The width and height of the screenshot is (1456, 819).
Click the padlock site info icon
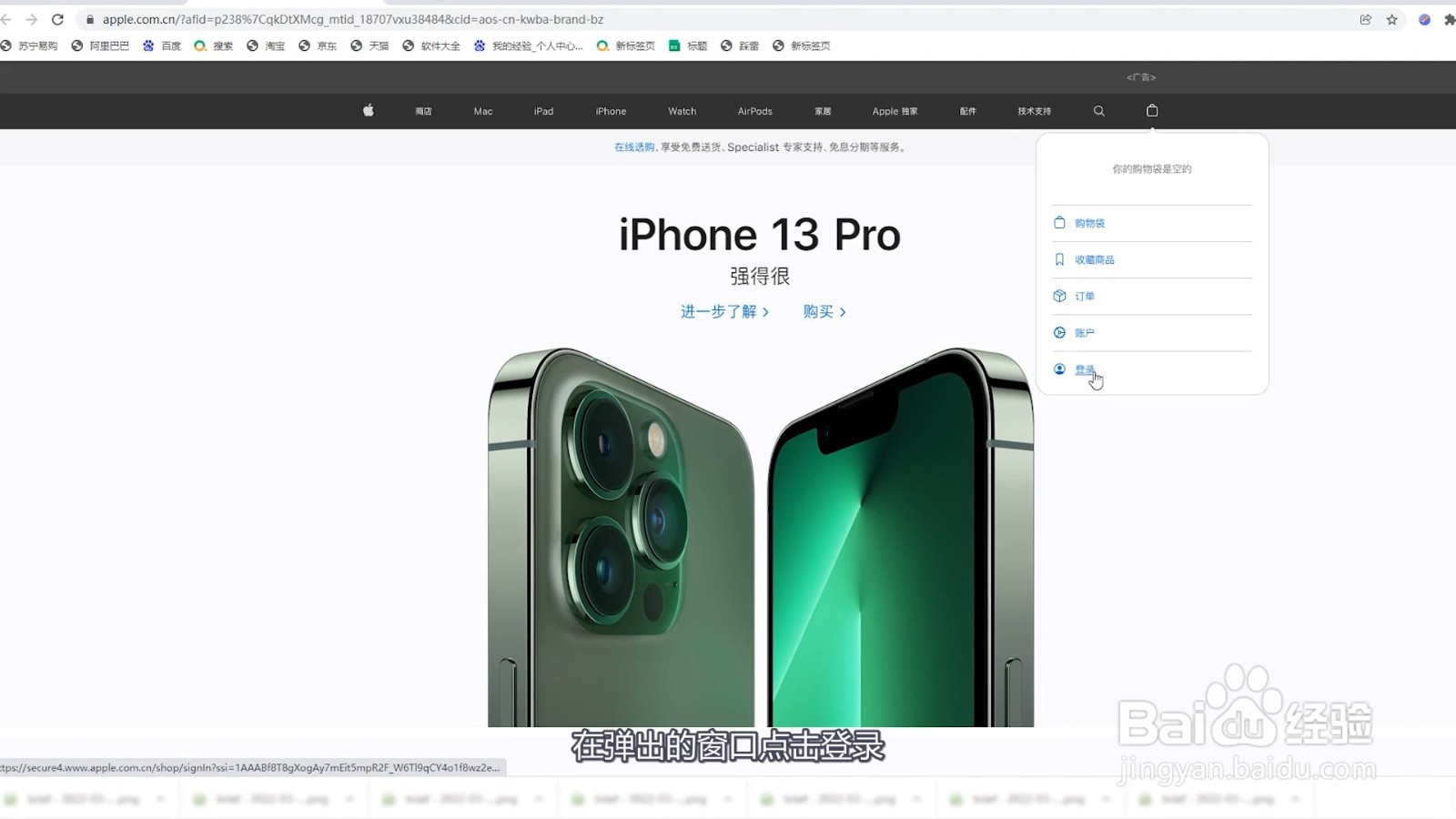[x=89, y=19]
